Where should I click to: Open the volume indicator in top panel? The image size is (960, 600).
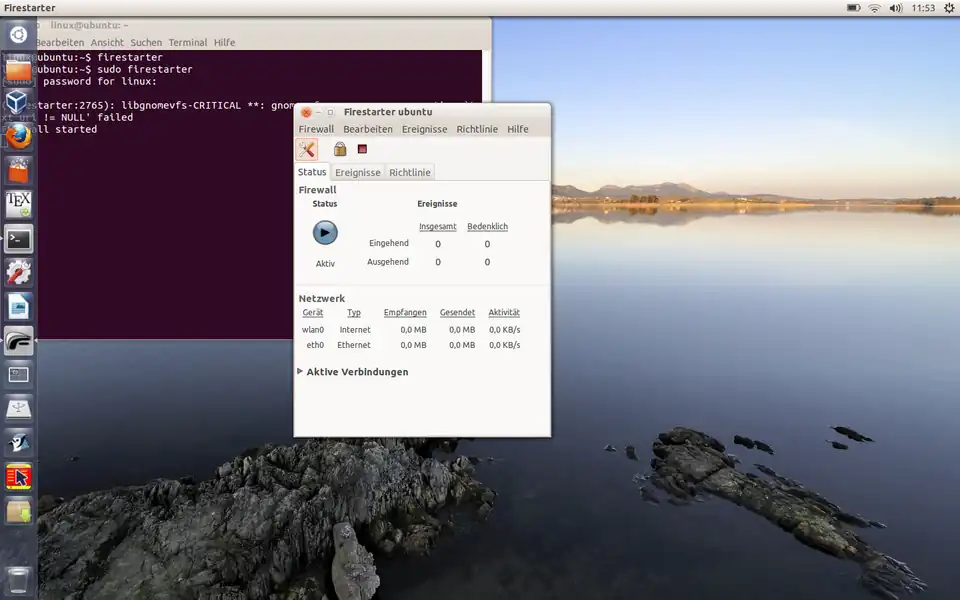tap(896, 8)
